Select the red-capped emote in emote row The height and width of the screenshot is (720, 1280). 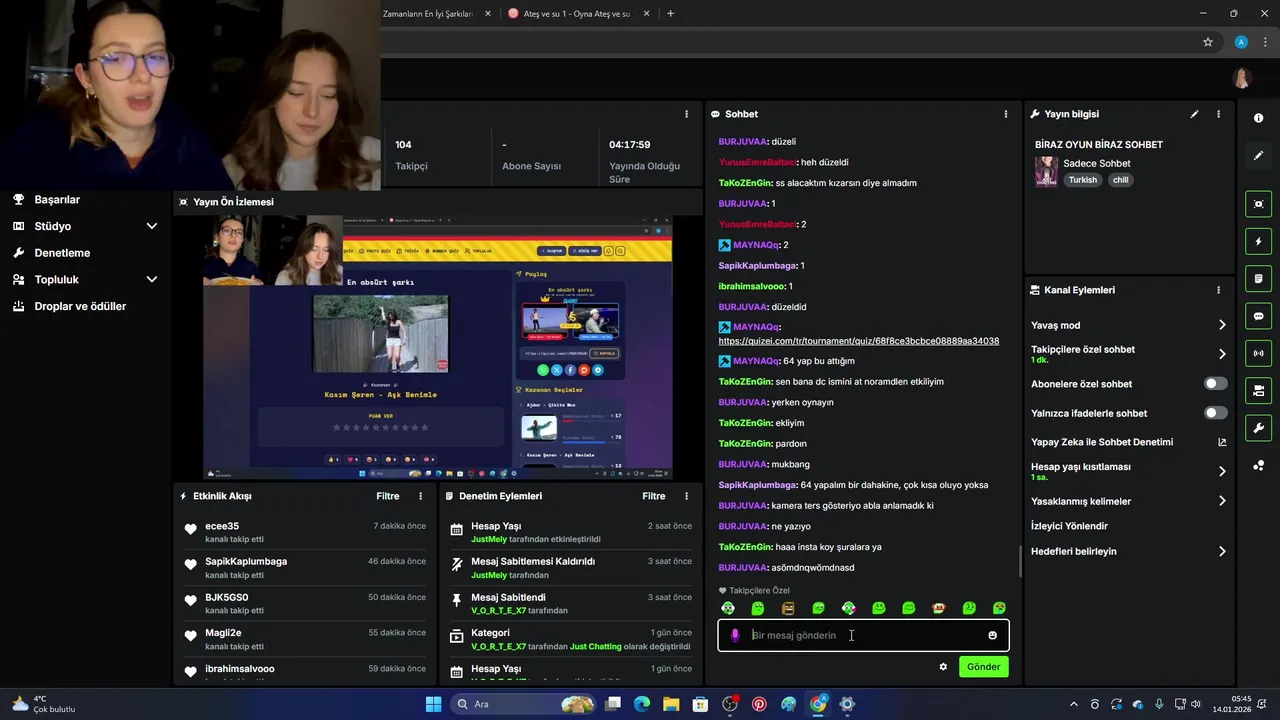click(x=939, y=608)
